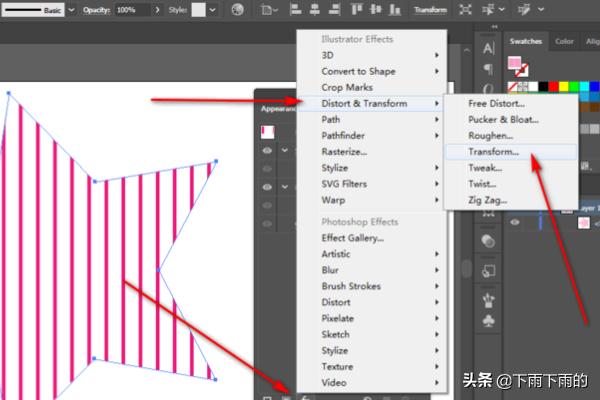
Task: Hide Layer 1 using its eye icon
Action: pyautogui.click(x=515, y=224)
